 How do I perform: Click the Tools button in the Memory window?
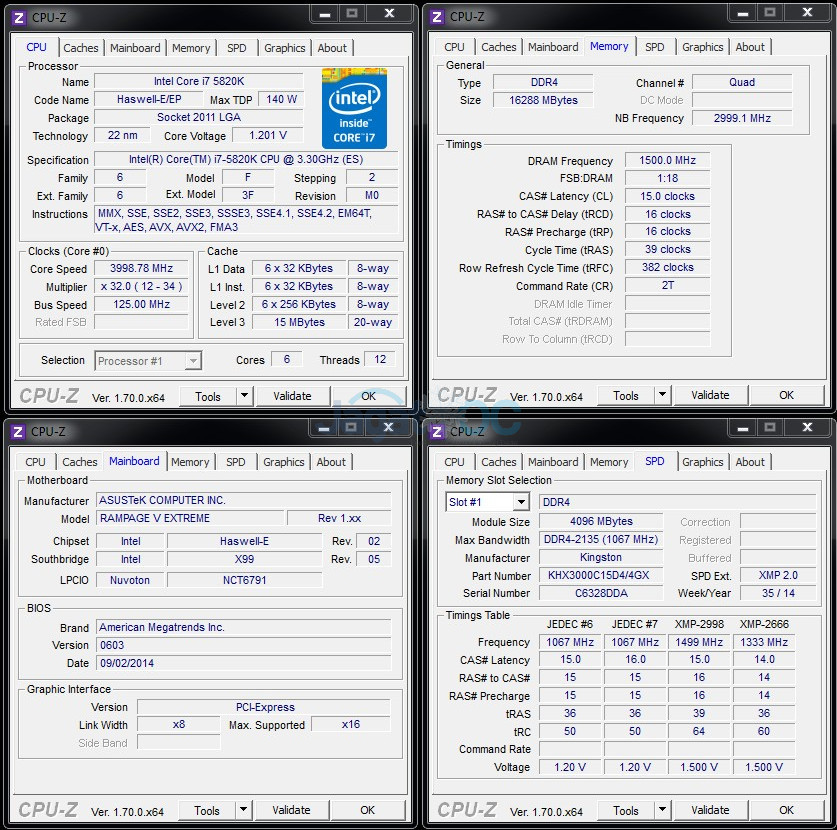point(626,395)
